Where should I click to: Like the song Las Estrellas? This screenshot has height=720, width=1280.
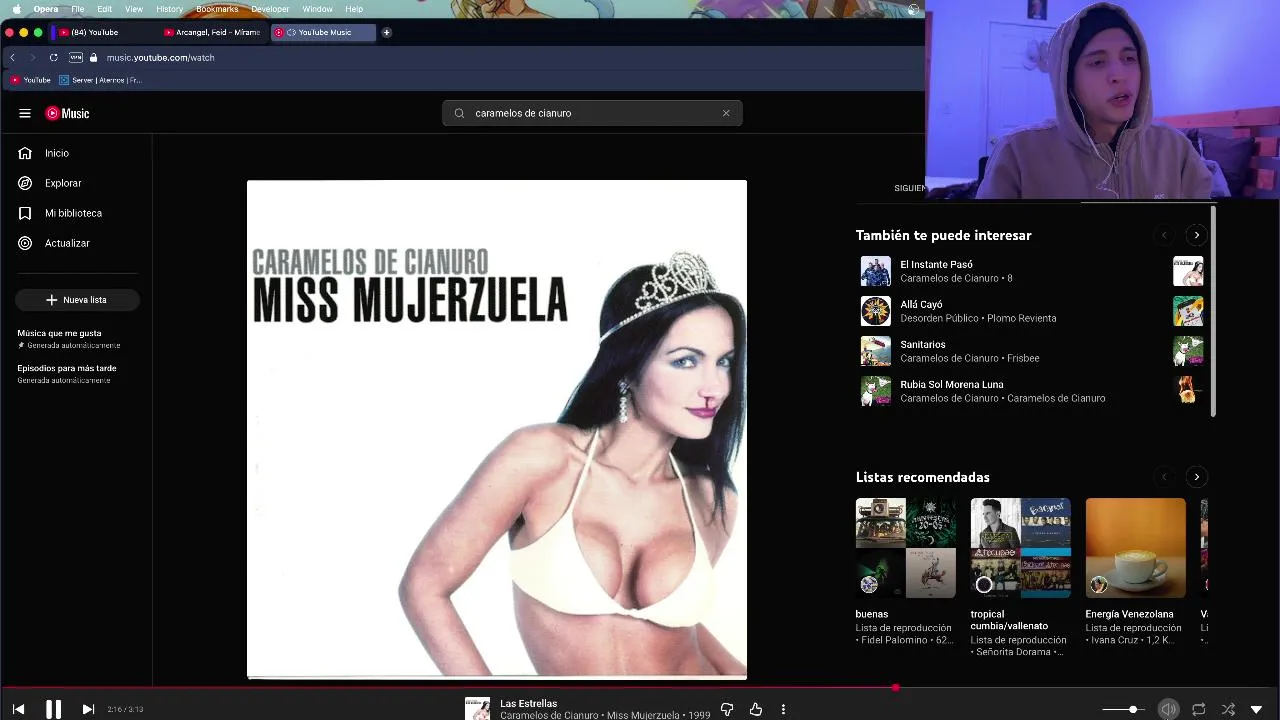[x=756, y=709]
